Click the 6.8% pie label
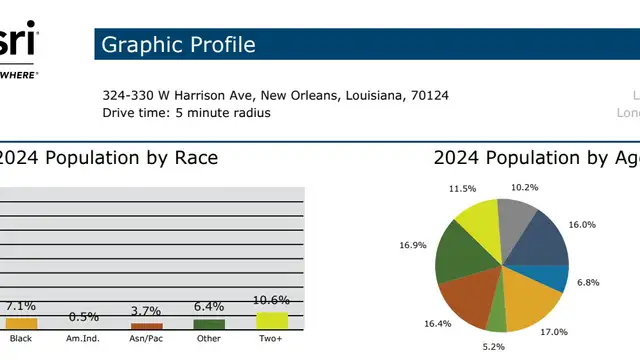The height and width of the screenshot is (360, 640). point(588,282)
